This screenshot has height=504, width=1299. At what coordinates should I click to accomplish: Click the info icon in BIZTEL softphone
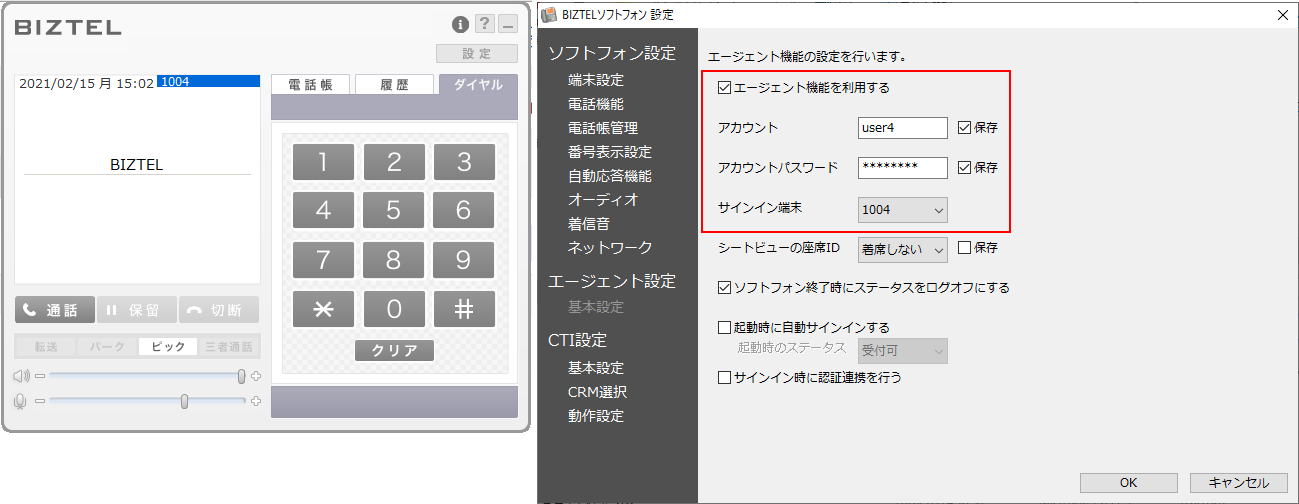coord(460,24)
